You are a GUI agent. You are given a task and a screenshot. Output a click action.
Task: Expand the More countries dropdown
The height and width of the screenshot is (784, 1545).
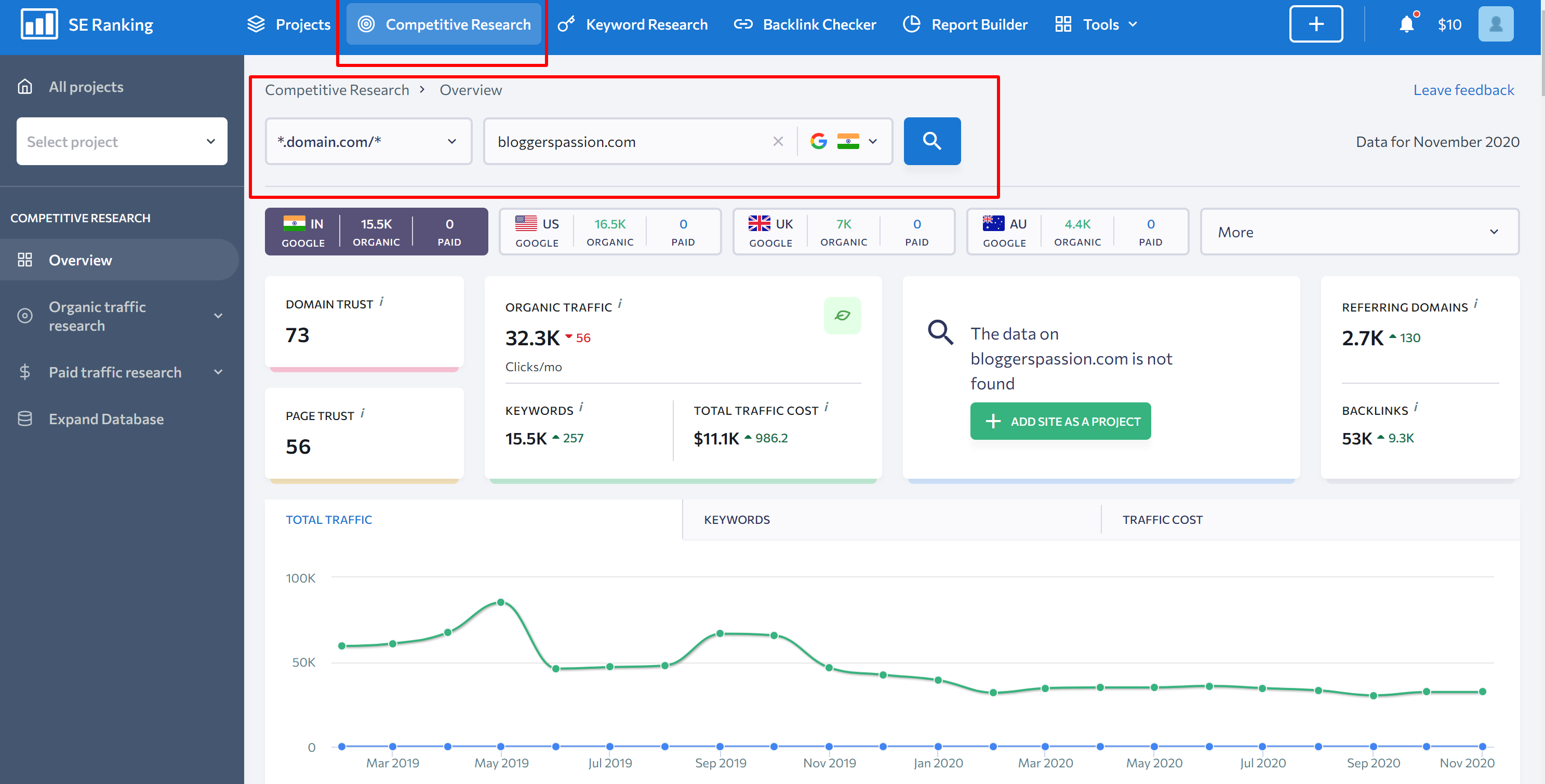pos(1358,232)
